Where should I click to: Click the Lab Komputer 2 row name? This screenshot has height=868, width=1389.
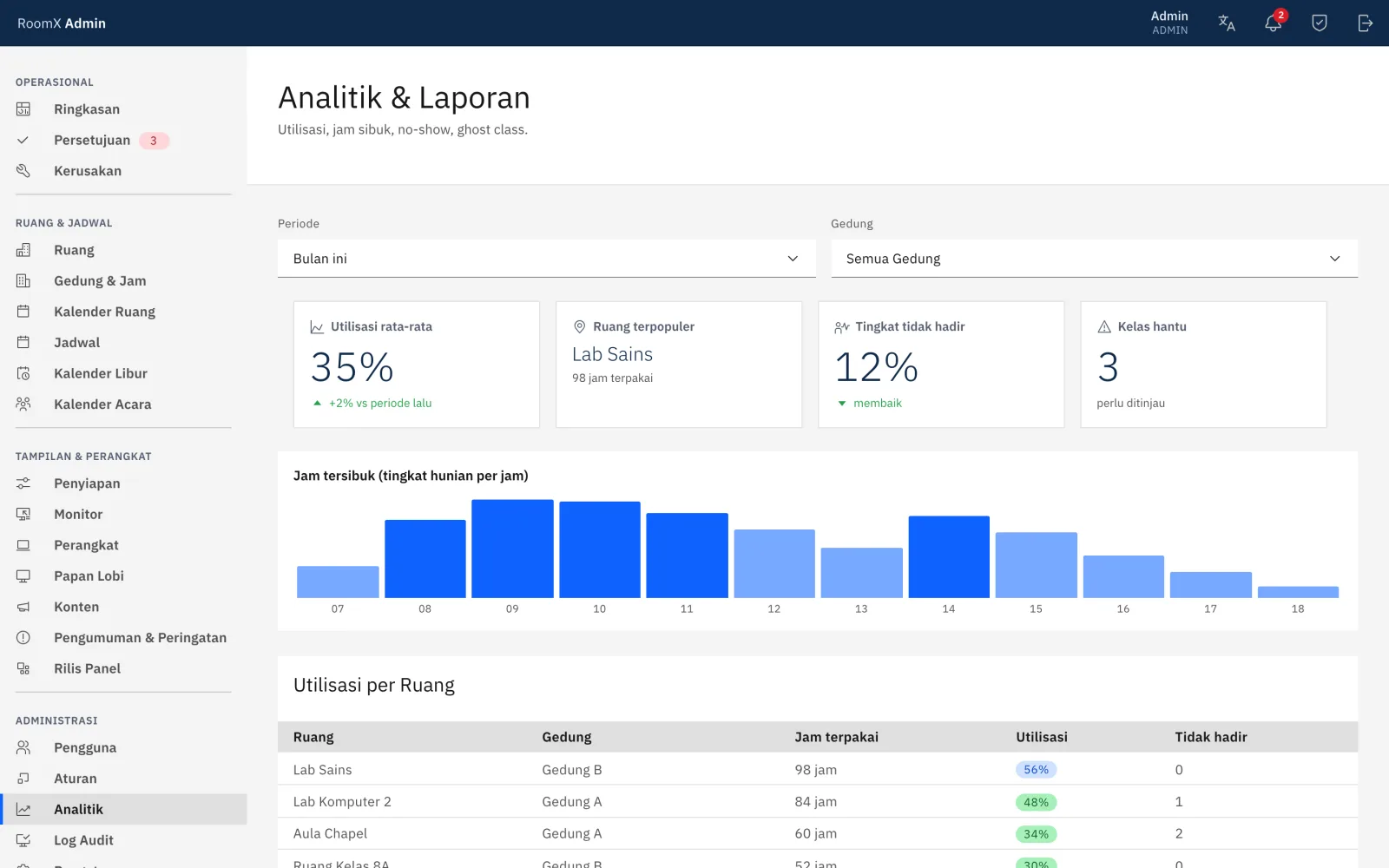[x=342, y=802]
